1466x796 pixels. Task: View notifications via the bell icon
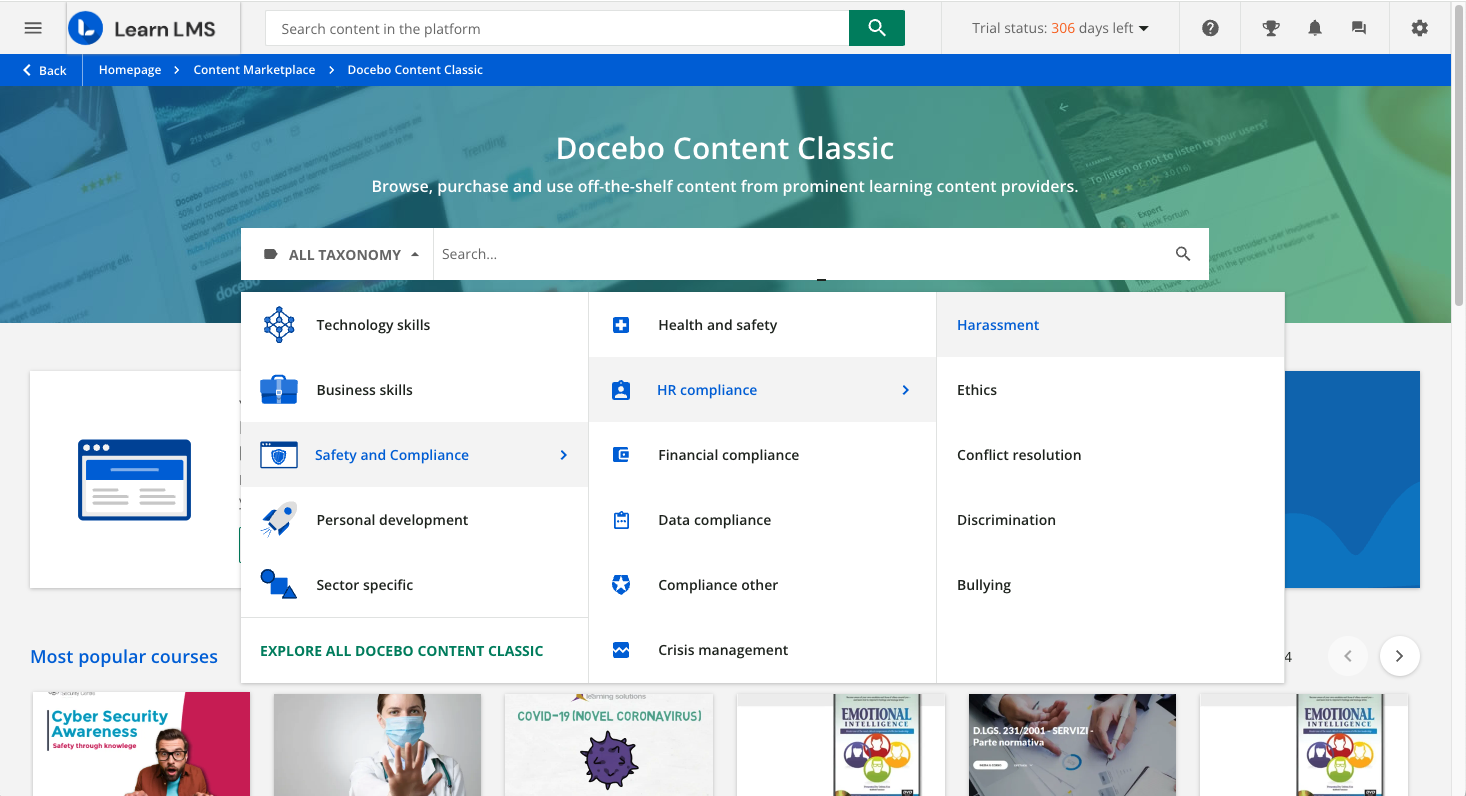click(1314, 28)
